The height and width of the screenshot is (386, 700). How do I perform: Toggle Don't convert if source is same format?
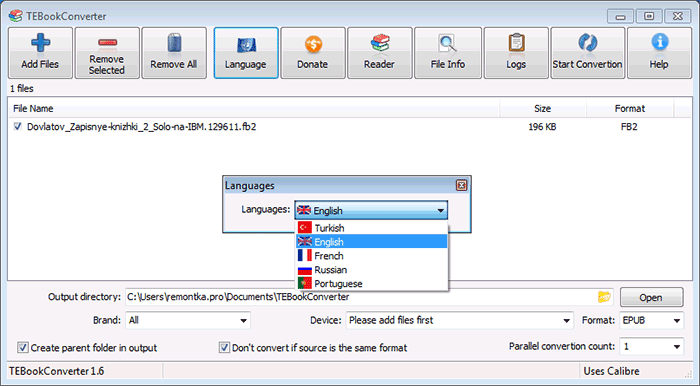tap(224, 347)
